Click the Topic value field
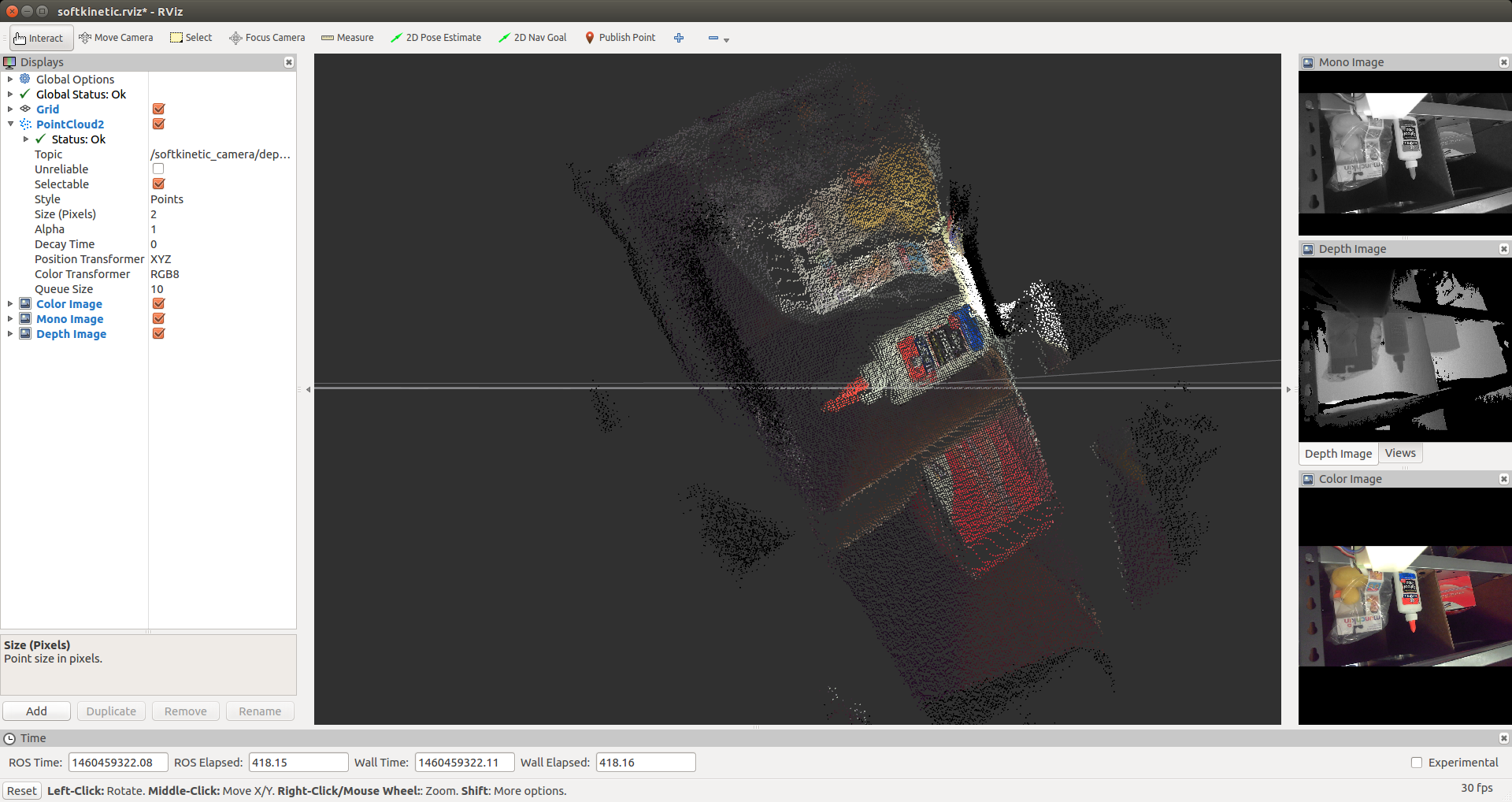 click(222, 154)
